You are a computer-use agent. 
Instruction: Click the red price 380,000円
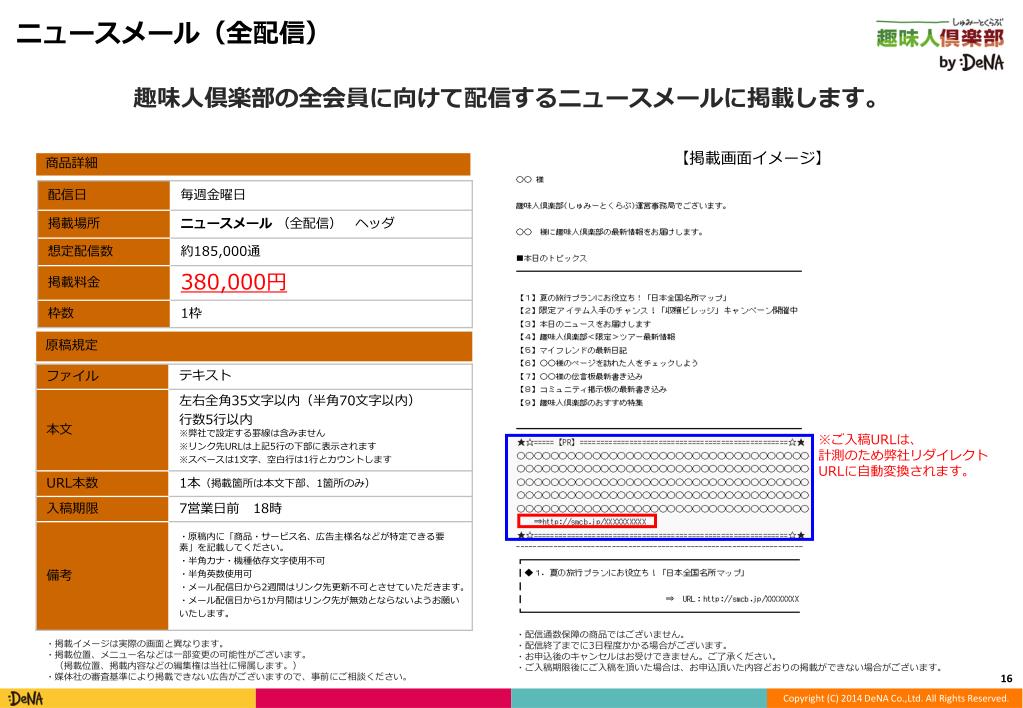coord(234,282)
